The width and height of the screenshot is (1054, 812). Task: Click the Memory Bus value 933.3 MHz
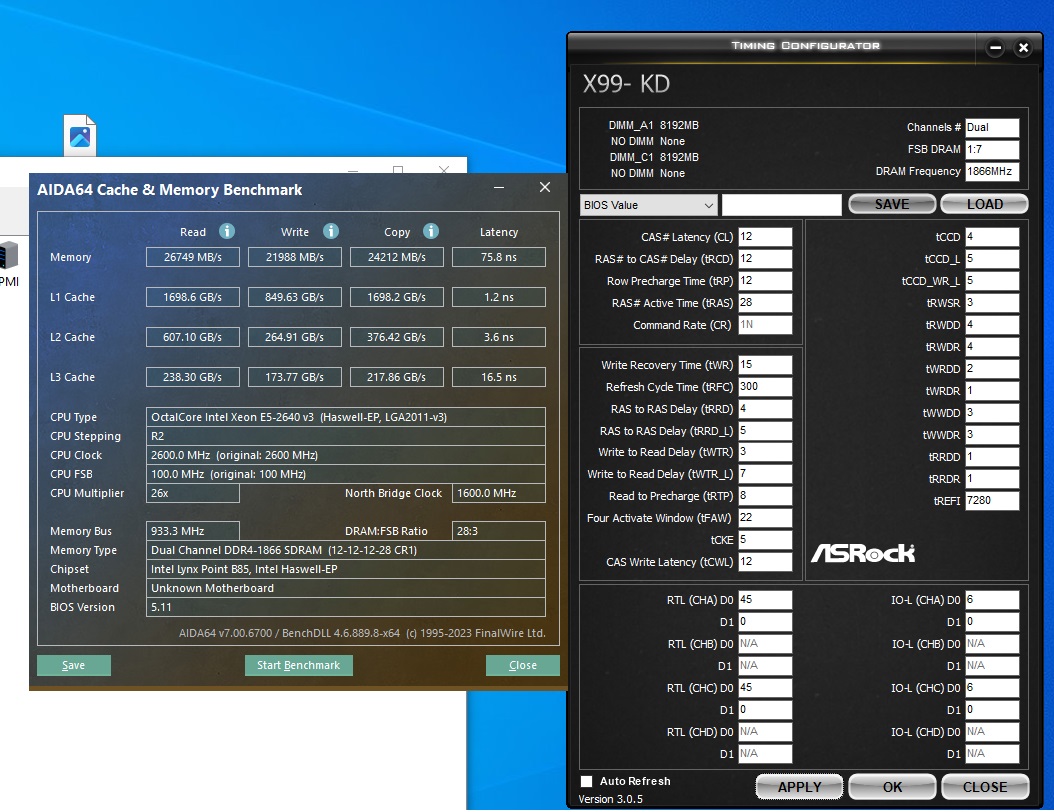(193, 531)
